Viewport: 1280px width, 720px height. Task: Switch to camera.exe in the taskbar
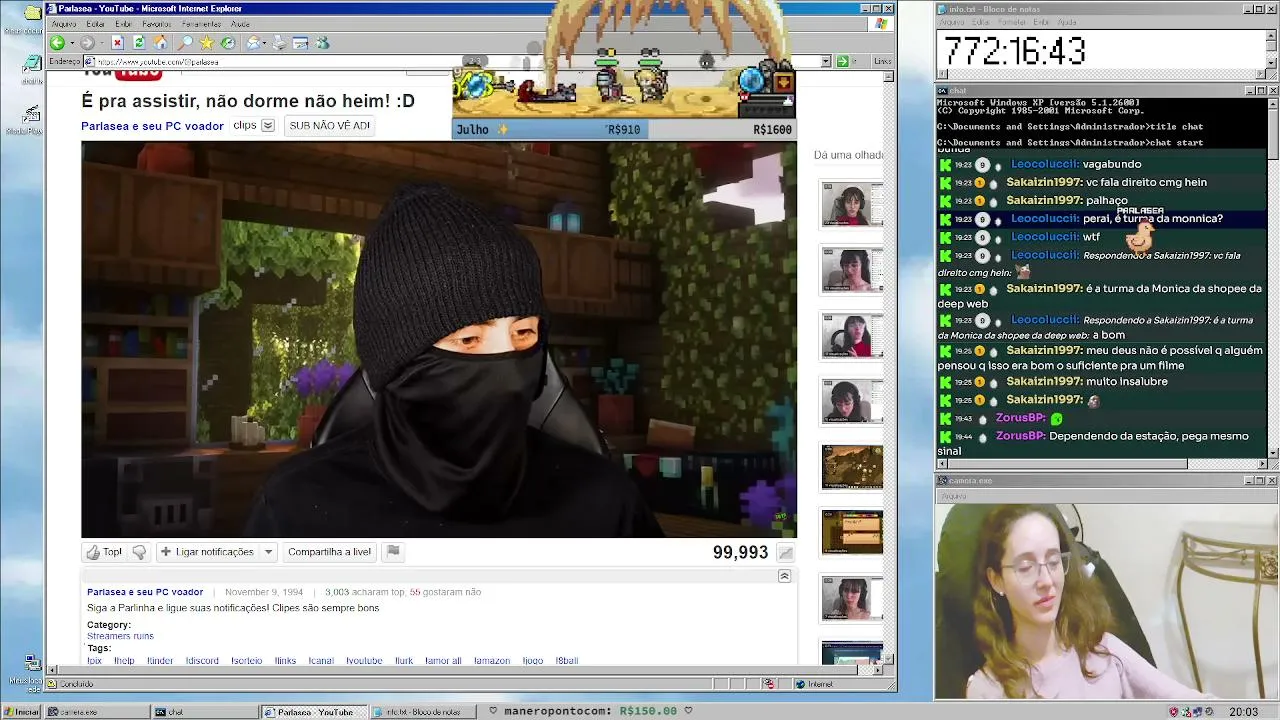tap(96, 712)
